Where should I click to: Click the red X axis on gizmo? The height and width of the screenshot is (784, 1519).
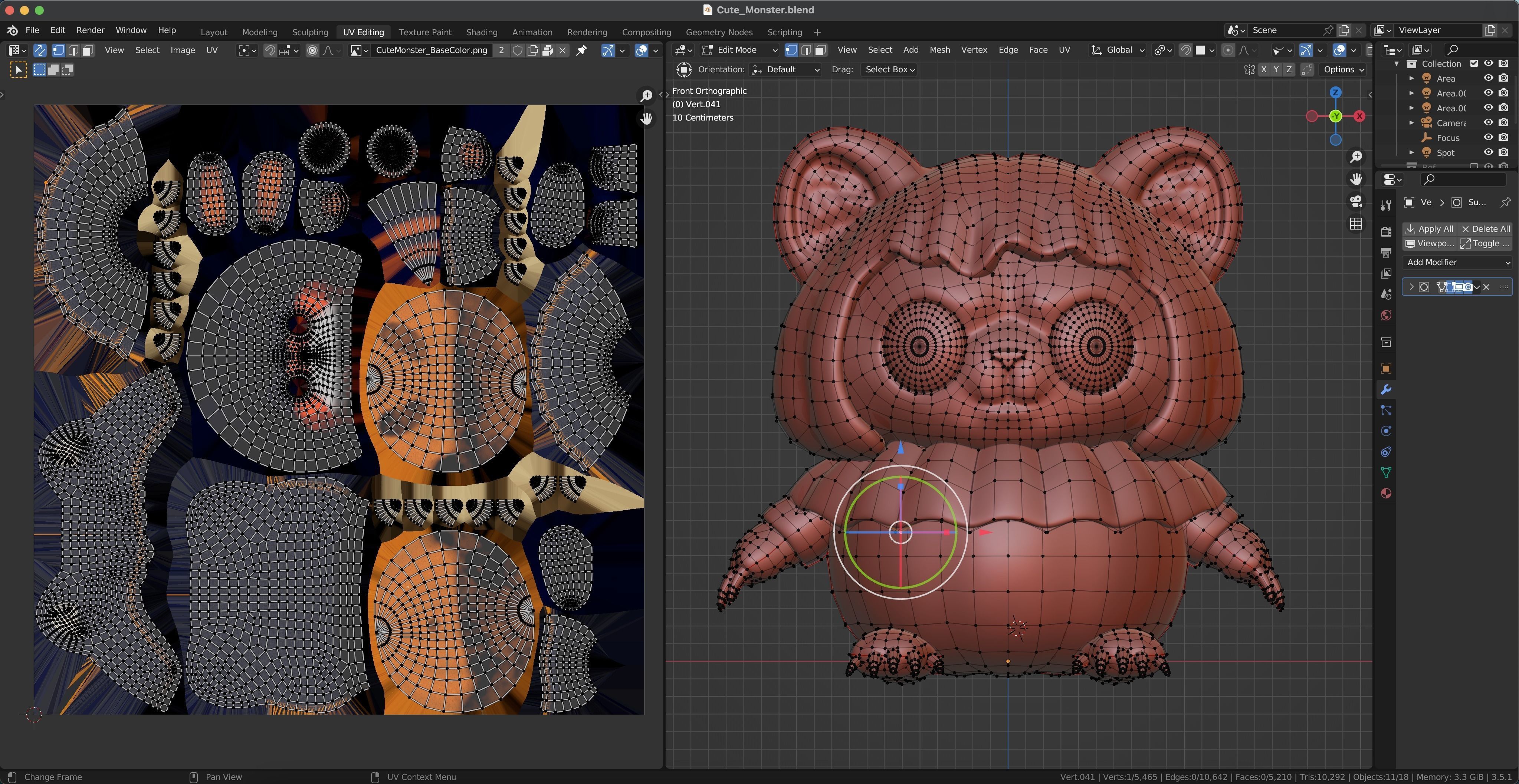pyautogui.click(x=1359, y=116)
